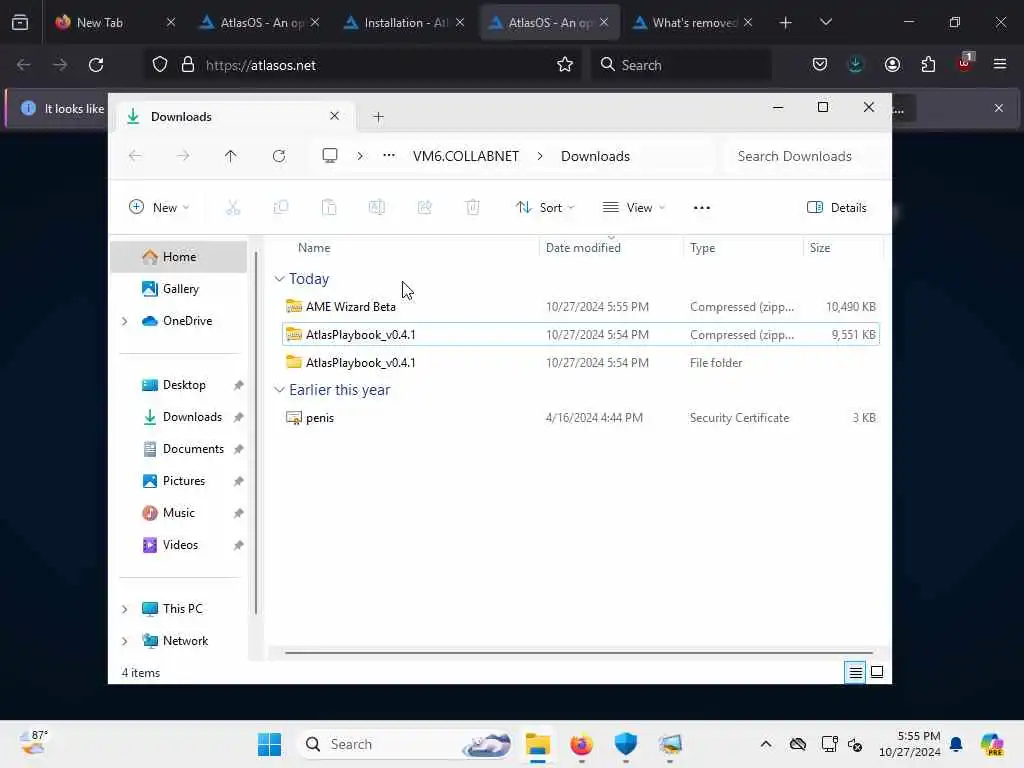Click the uBlock Origin extension icon
The height and width of the screenshot is (768, 1024).
(965, 63)
